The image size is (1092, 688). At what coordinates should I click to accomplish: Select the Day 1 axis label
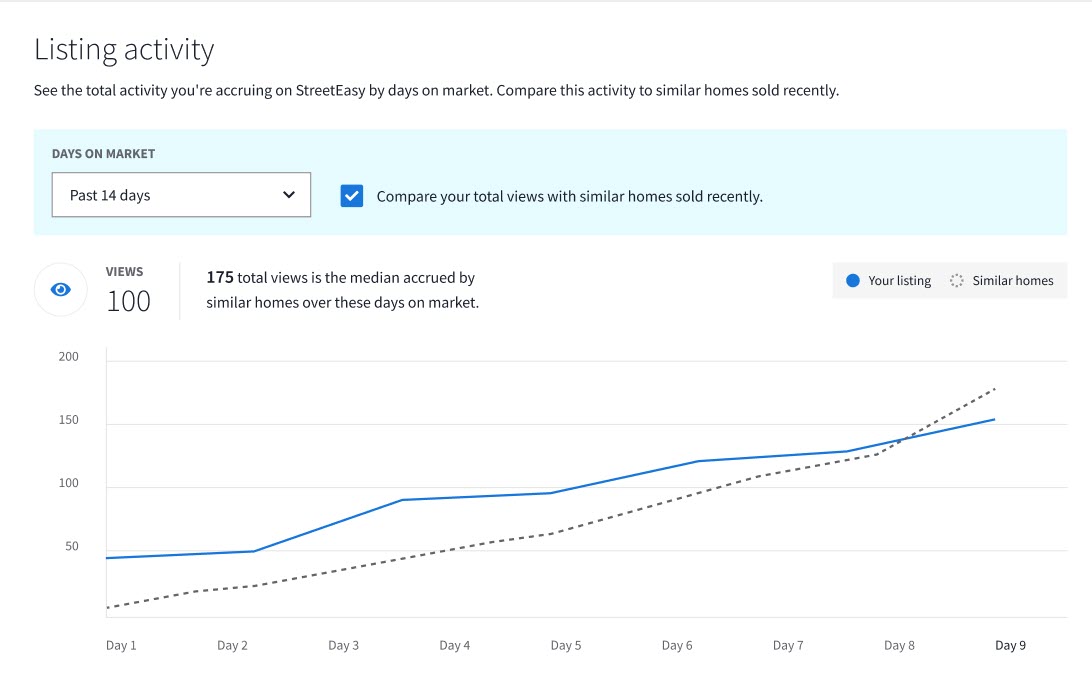coord(121,645)
